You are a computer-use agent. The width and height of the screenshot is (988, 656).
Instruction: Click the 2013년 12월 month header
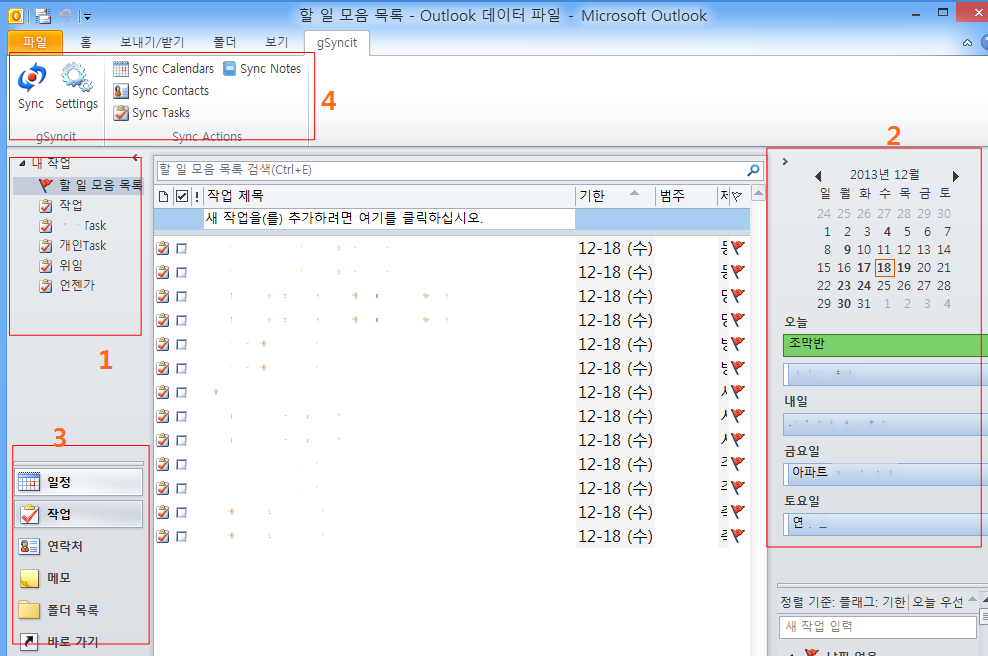tap(885, 175)
